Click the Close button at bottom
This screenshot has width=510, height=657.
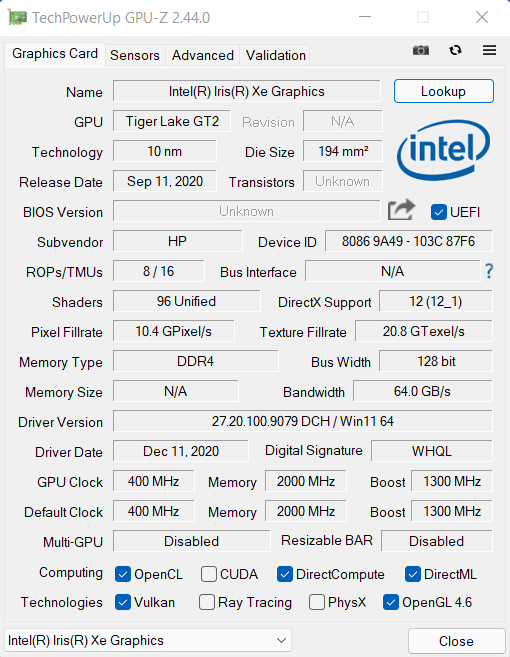[456, 641]
